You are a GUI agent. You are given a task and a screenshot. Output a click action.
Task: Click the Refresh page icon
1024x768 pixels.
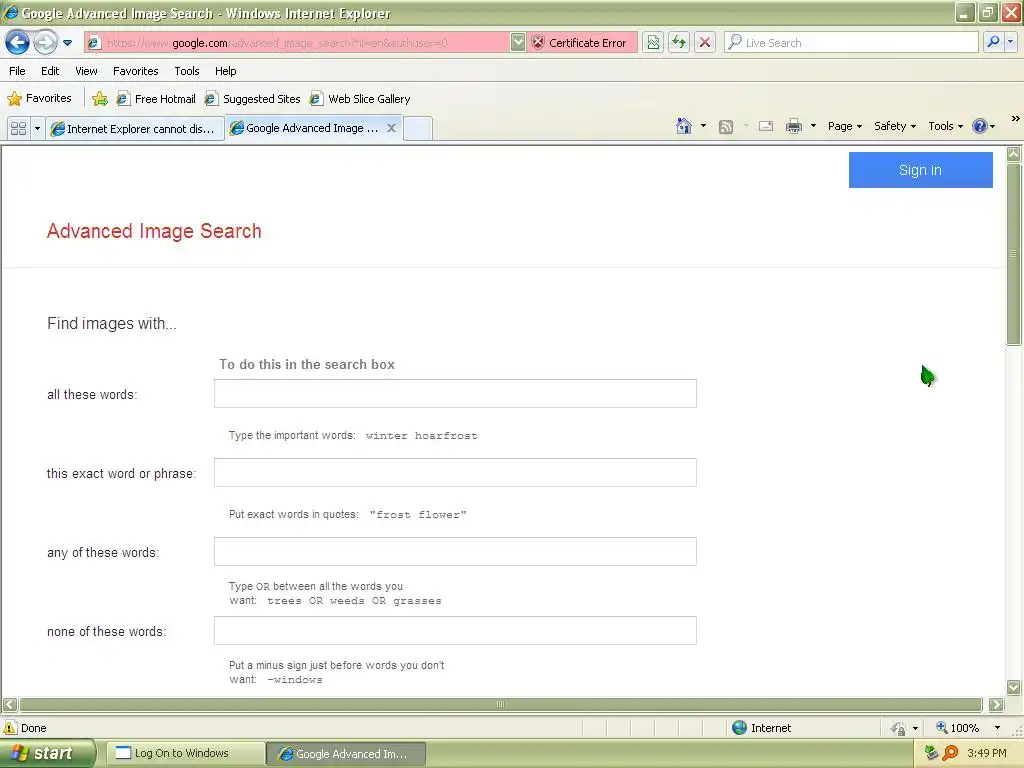(679, 43)
